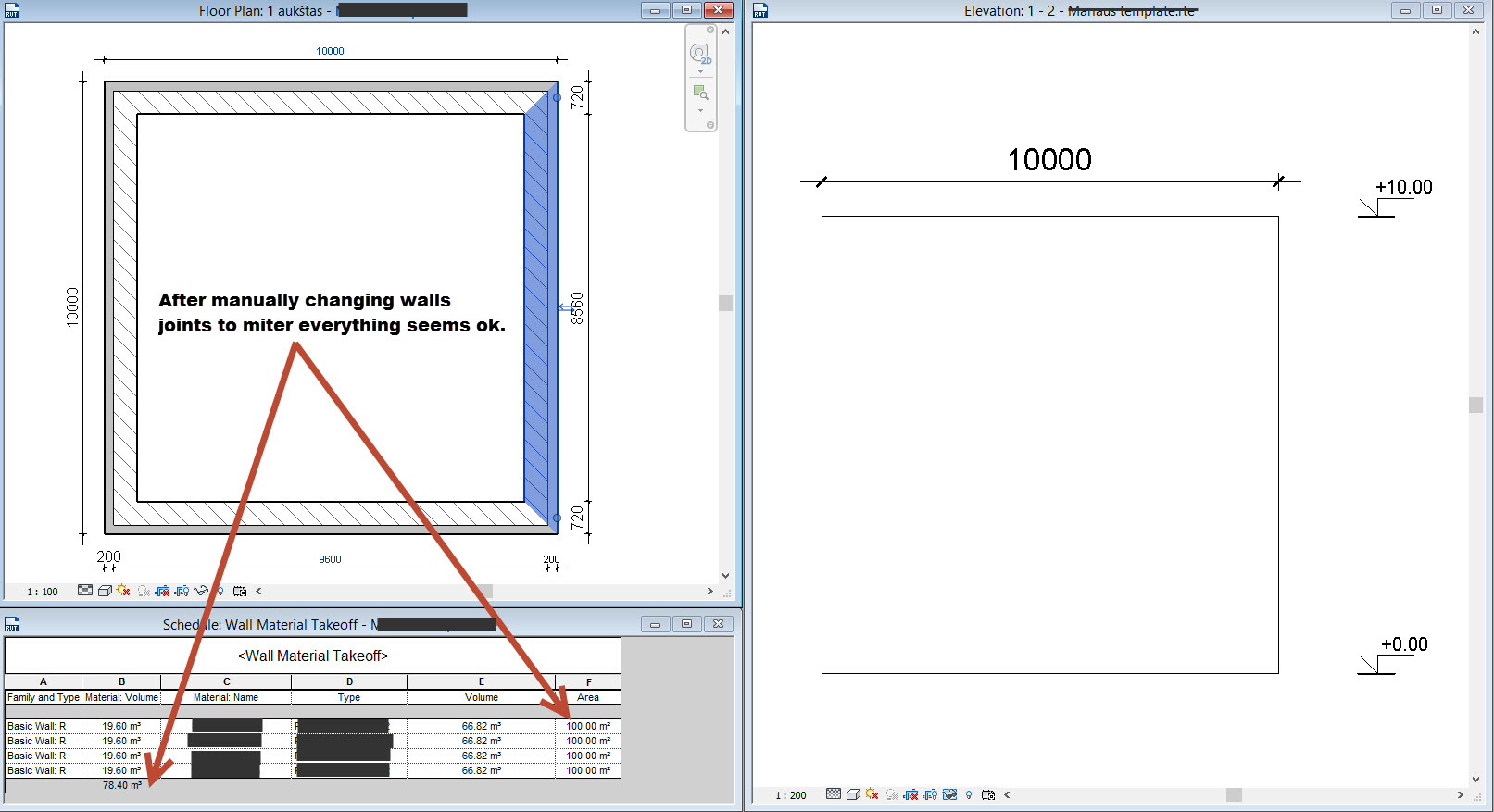Select the blue highlighted right wall
The width and height of the screenshot is (1494, 812).
[x=542, y=307]
